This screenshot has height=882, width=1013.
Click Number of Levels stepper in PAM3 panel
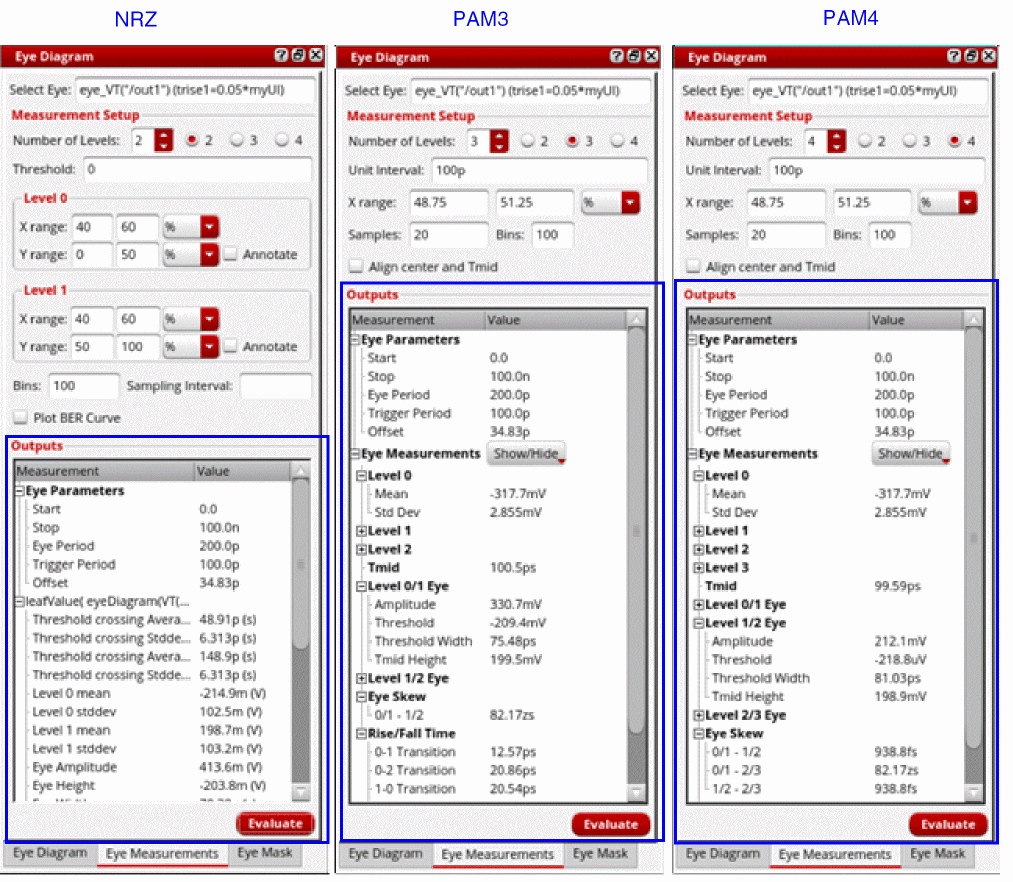[x=499, y=141]
